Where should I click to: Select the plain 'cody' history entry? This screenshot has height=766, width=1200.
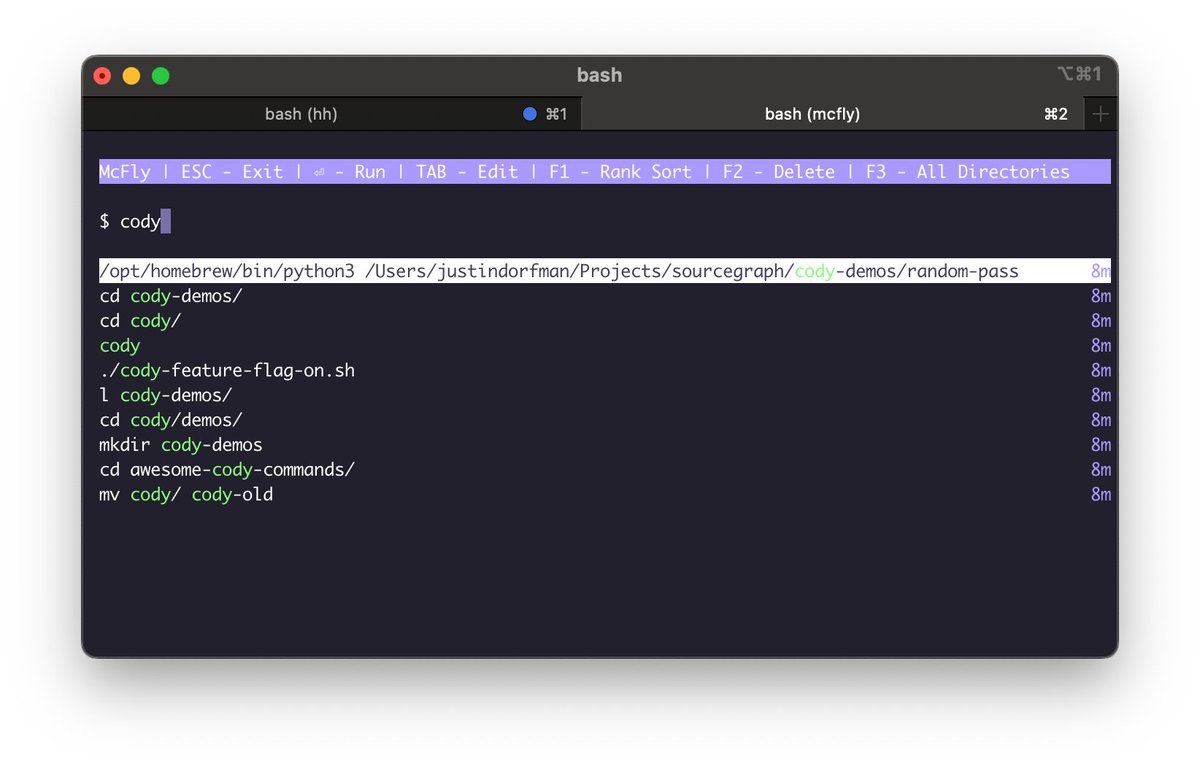coord(605,346)
